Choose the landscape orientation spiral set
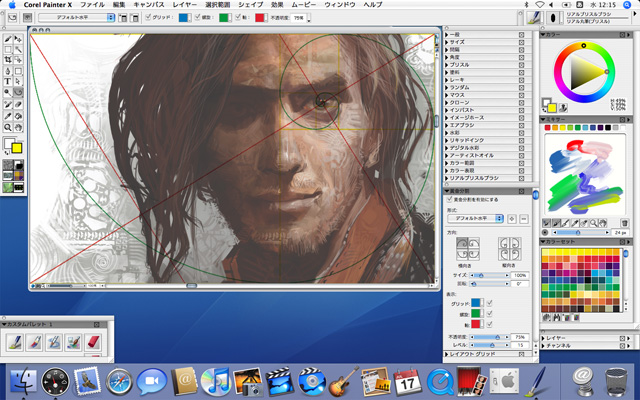Viewport: 640px width, 400px height. tap(468, 249)
